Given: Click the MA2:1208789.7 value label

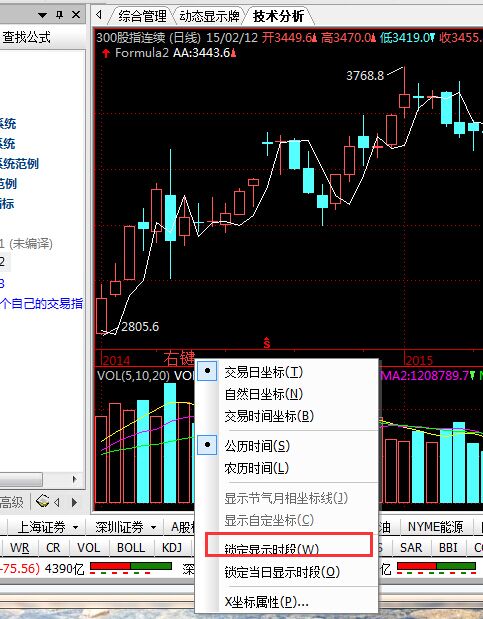Looking at the screenshot, I should click(426, 375).
